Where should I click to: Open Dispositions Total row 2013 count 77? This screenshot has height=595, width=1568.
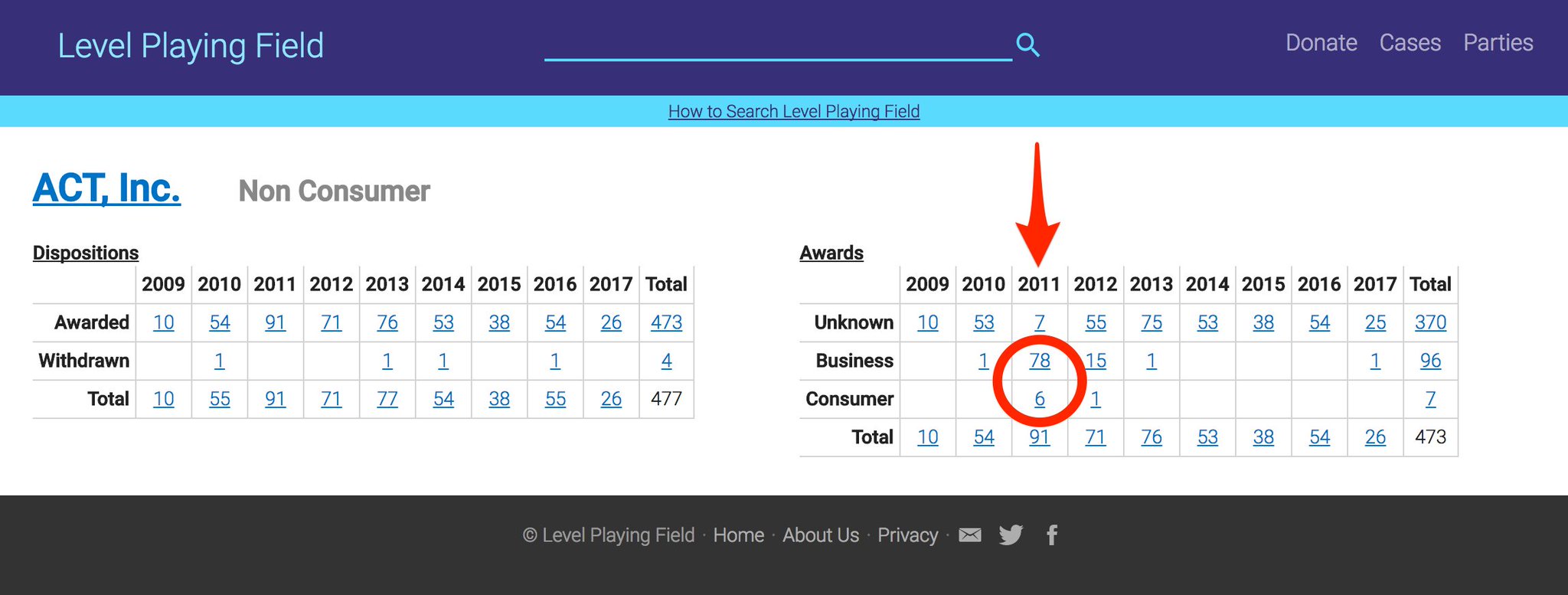pos(387,399)
